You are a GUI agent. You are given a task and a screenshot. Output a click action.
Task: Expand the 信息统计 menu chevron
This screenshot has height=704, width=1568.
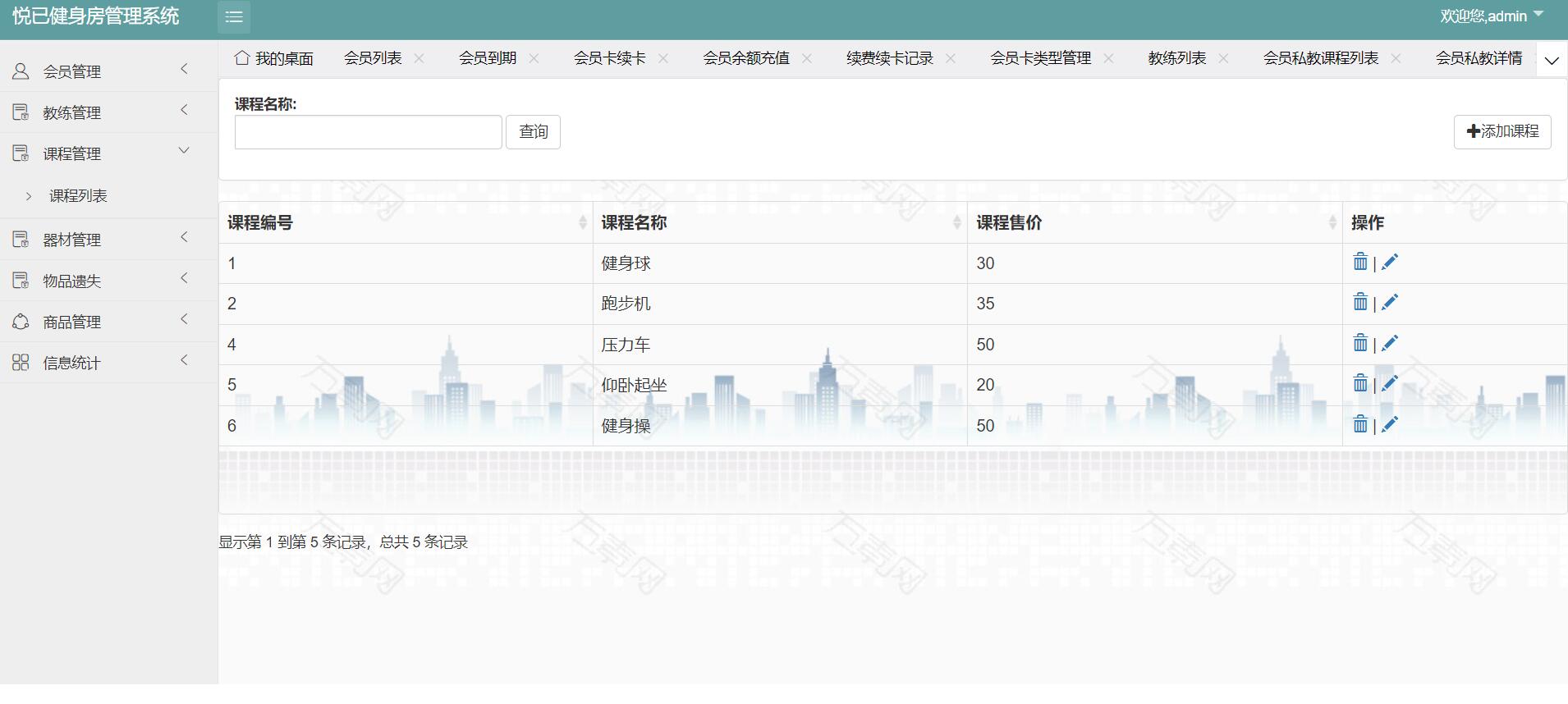pyautogui.click(x=184, y=360)
